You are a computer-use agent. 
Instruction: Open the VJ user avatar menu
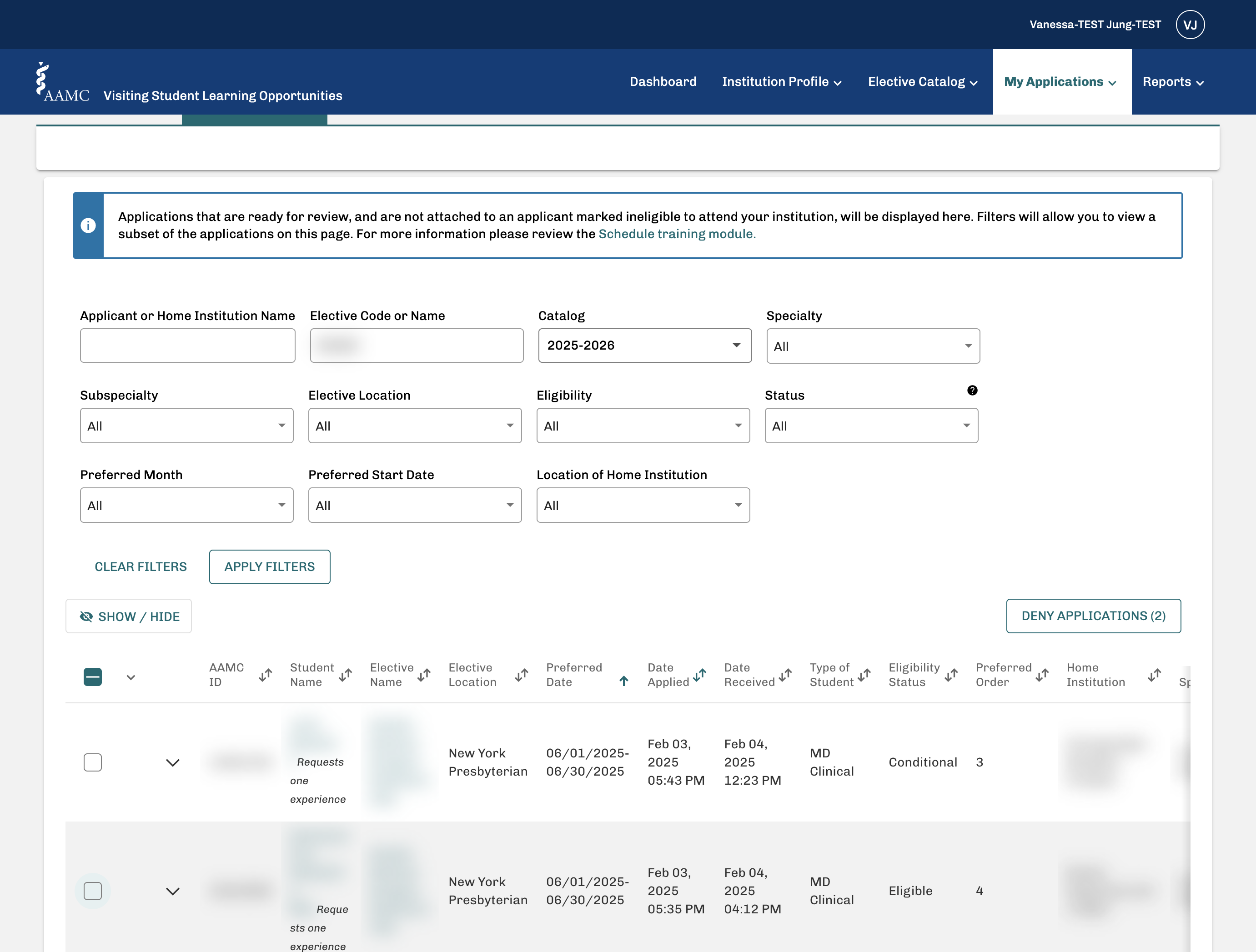click(x=1190, y=25)
